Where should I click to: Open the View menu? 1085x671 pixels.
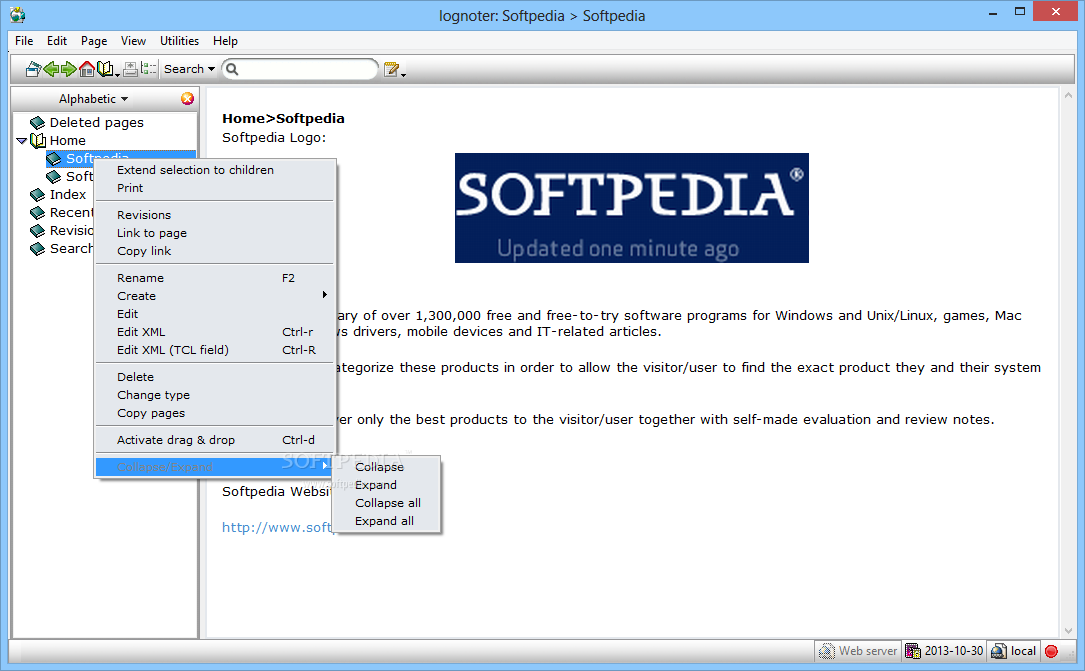click(134, 41)
